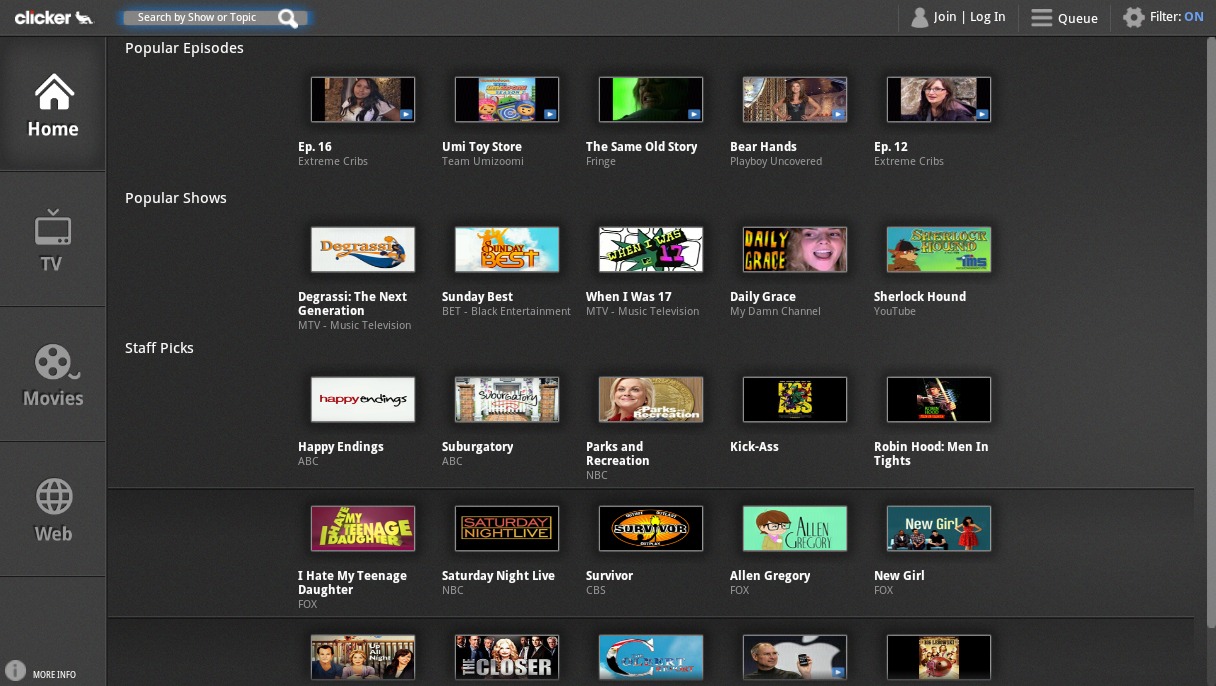Click the Bear Hands episode title
Viewport: 1216px width, 686px height.
pos(763,147)
